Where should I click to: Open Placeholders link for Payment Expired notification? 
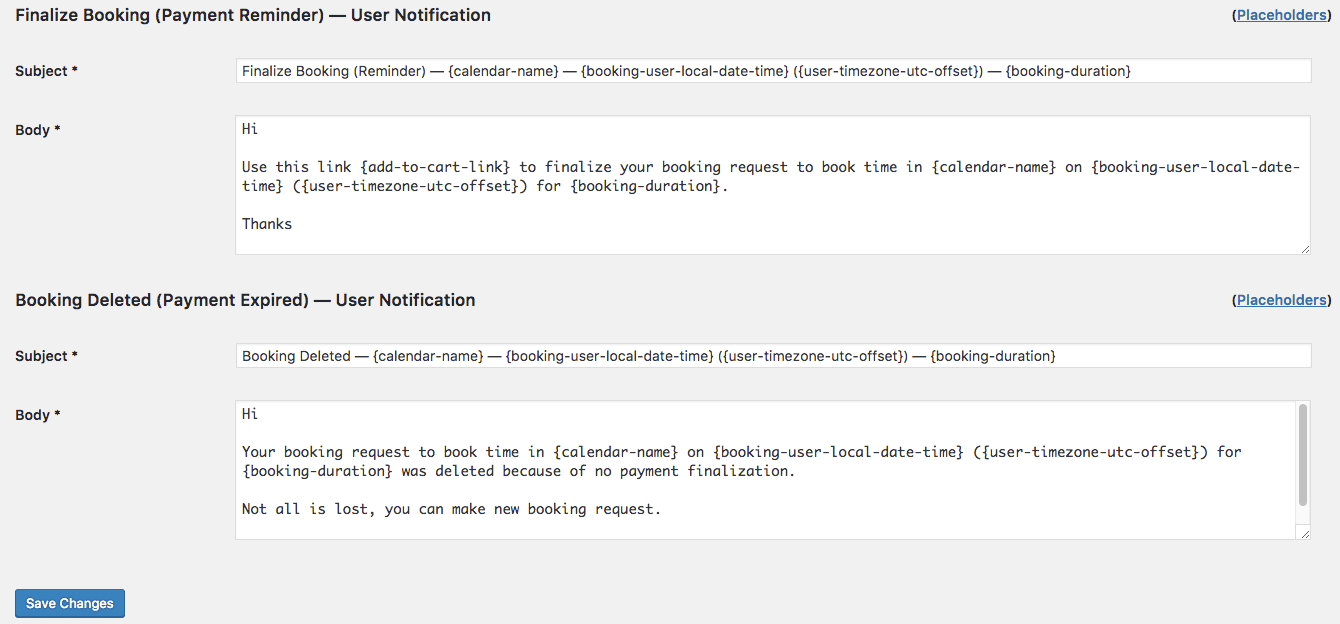(1281, 300)
